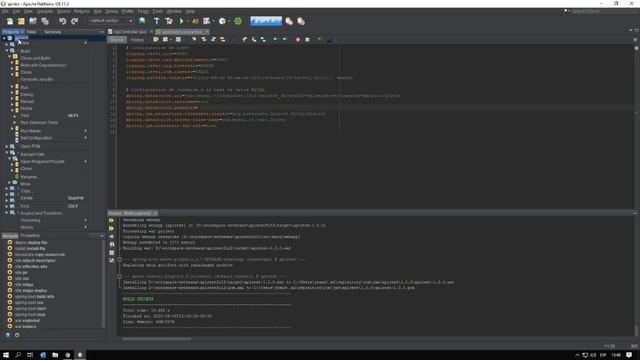
Task: Click the taskbar Search magnifier icon
Action: tap(18, 355)
